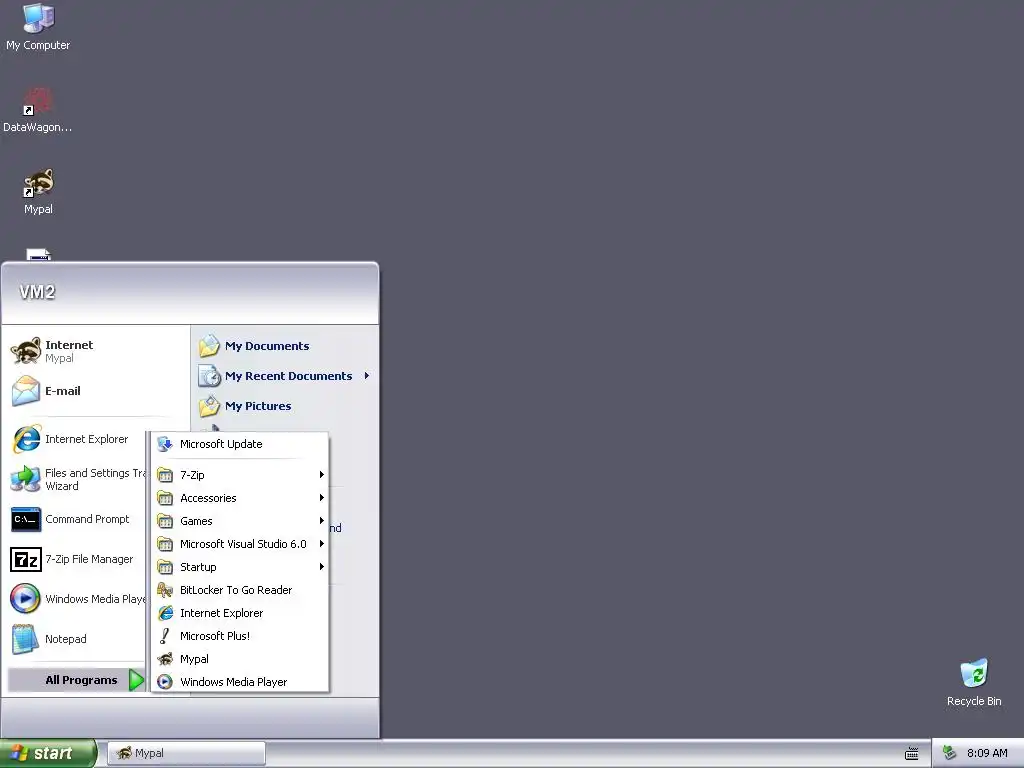This screenshot has height=768, width=1024.
Task: Open Startup program group
Action: click(240, 567)
